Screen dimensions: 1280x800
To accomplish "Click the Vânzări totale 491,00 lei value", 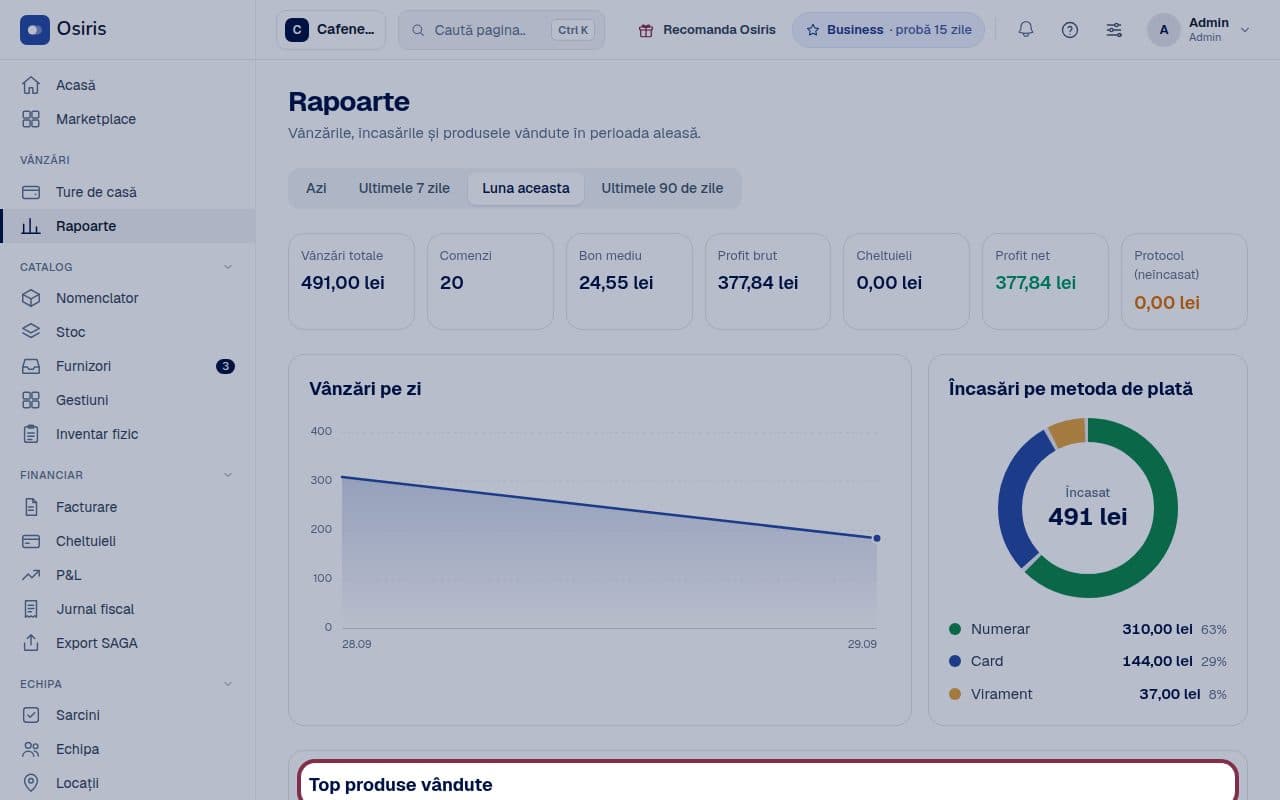I will point(343,283).
